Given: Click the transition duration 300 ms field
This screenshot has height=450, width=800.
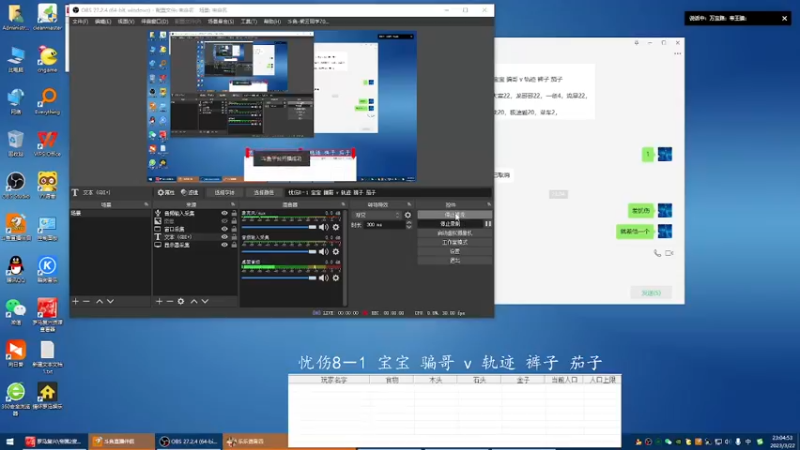Looking at the screenshot, I should point(385,224).
